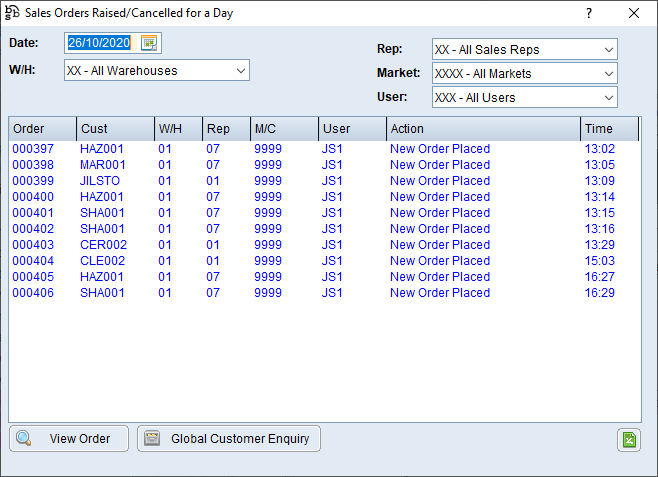Sort by the Time column header
Screen dimensions: 658x477
(x=609, y=129)
